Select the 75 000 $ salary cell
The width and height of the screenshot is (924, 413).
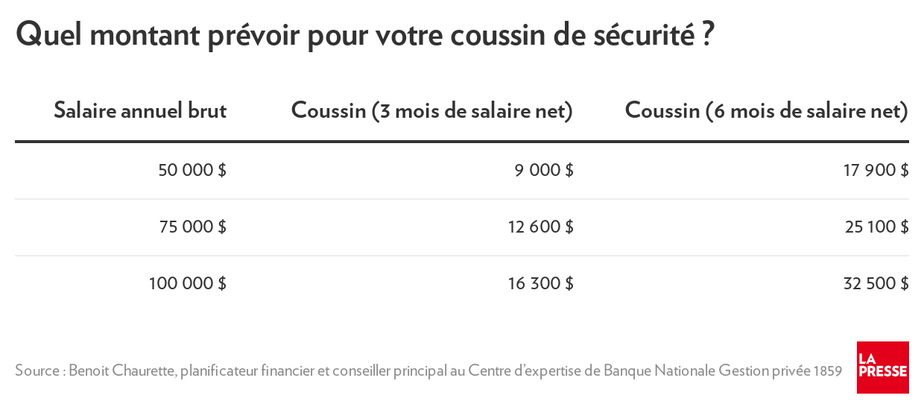193,227
